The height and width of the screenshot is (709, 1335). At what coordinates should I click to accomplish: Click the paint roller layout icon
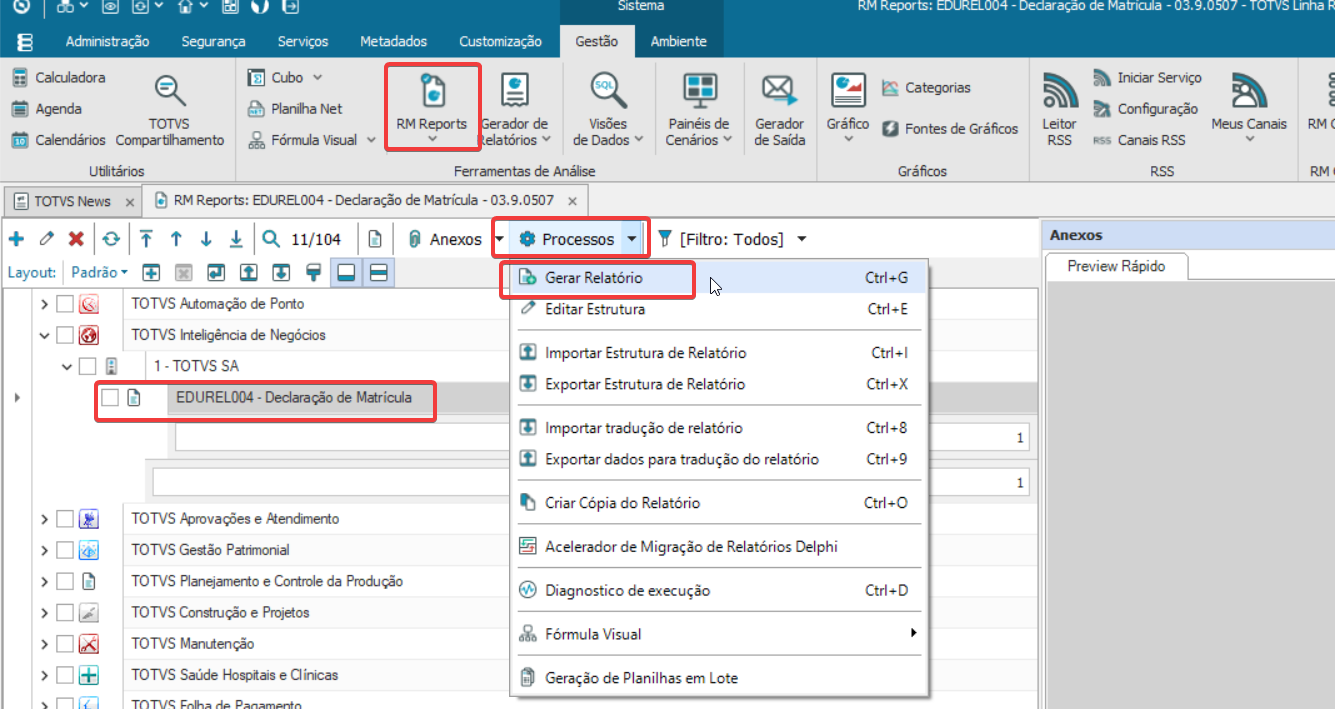[313, 272]
